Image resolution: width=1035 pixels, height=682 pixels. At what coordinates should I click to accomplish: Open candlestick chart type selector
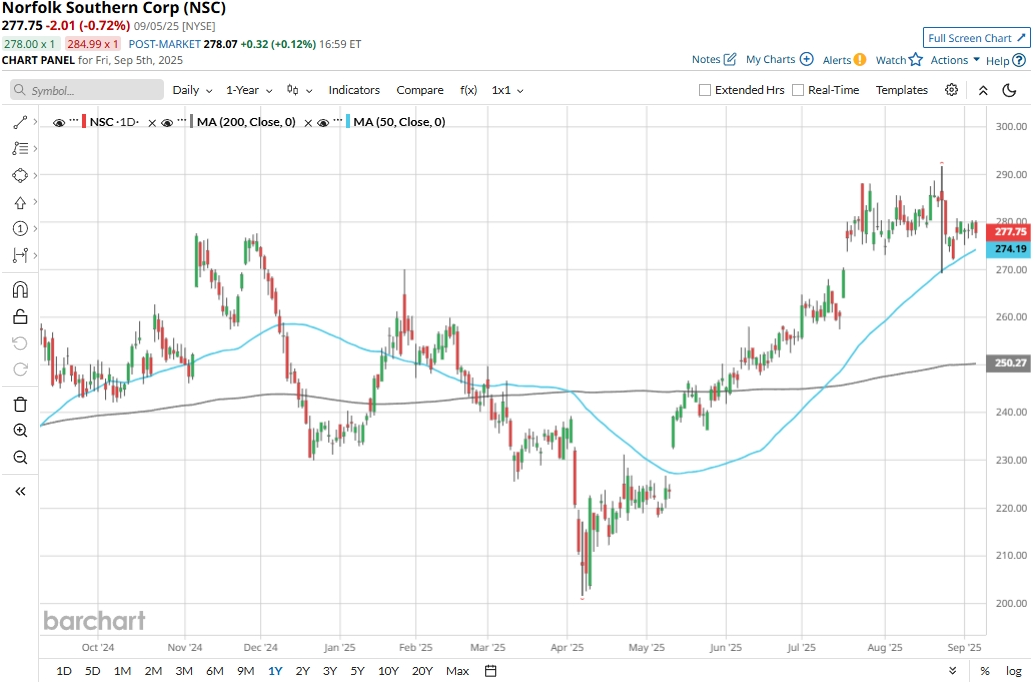(x=299, y=90)
